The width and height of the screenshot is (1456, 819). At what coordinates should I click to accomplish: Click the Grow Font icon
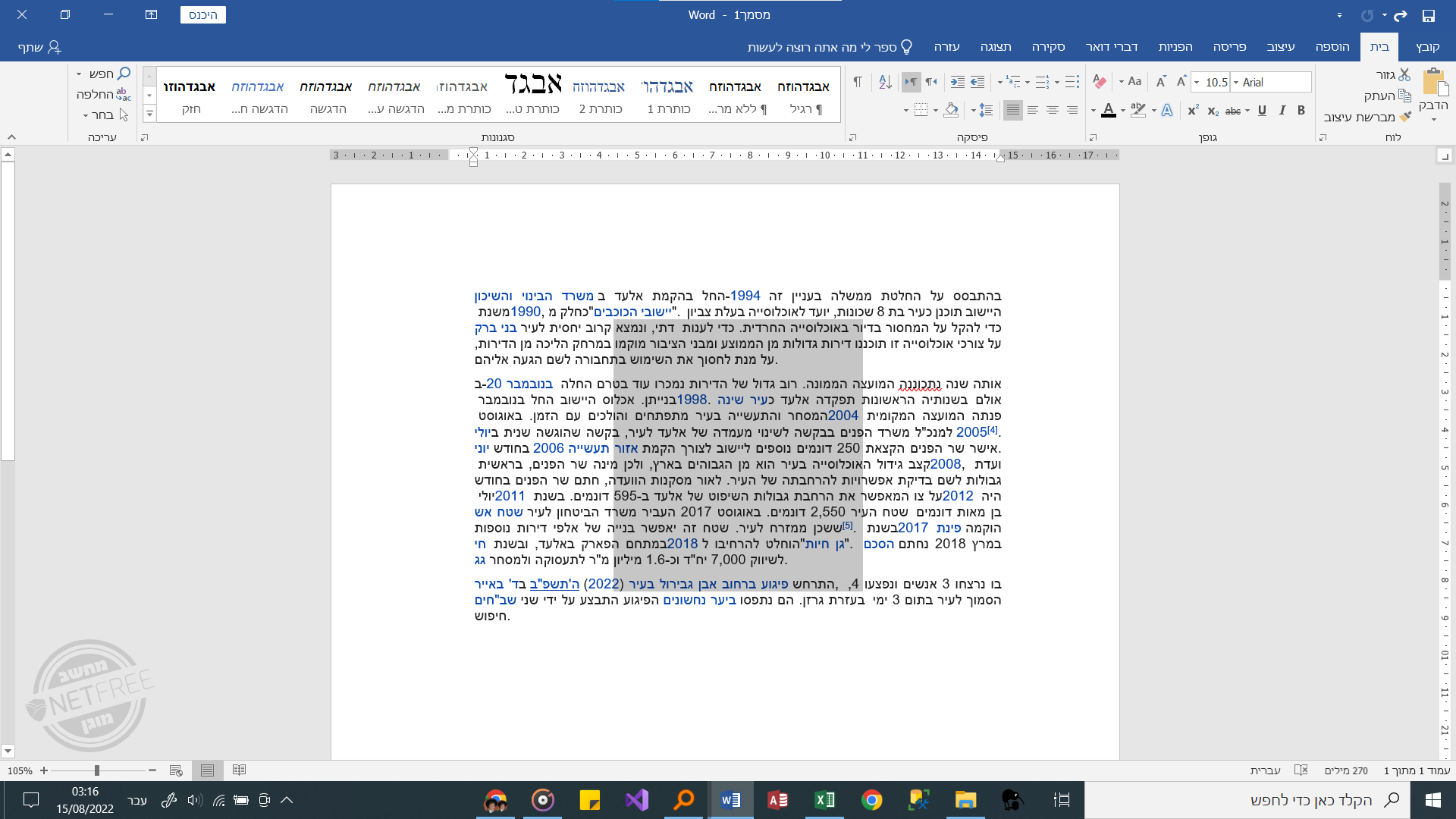[1181, 82]
